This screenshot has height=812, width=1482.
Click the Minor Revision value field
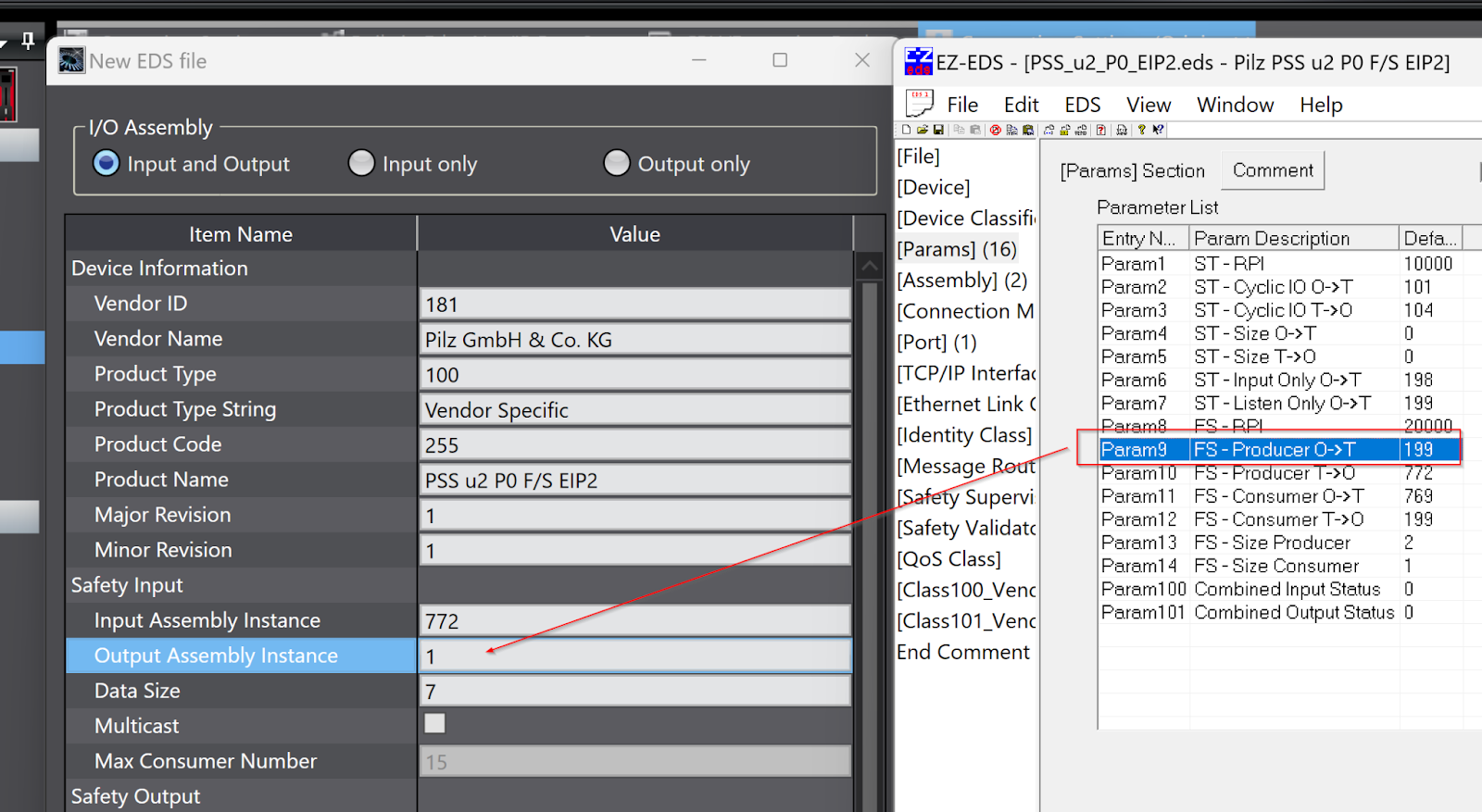click(634, 550)
